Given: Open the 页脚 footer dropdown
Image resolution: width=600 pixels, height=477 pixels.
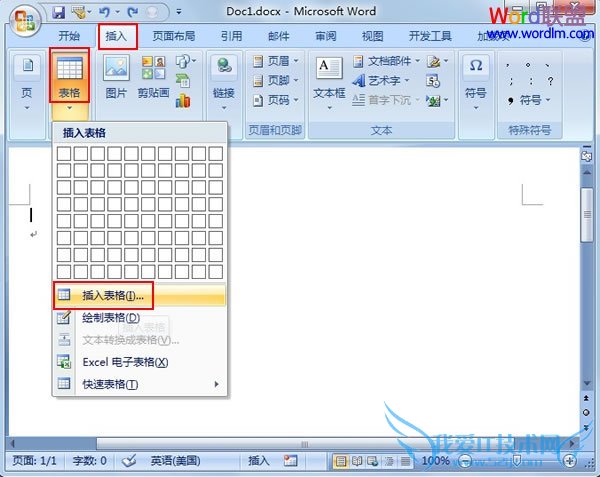Looking at the screenshot, I should pos(276,80).
